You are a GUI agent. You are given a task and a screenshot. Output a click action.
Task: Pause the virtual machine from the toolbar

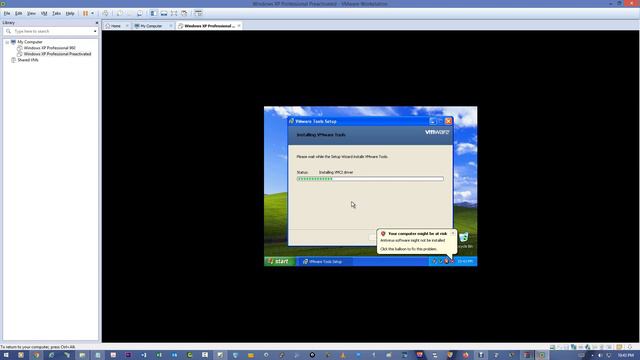click(x=85, y=13)
